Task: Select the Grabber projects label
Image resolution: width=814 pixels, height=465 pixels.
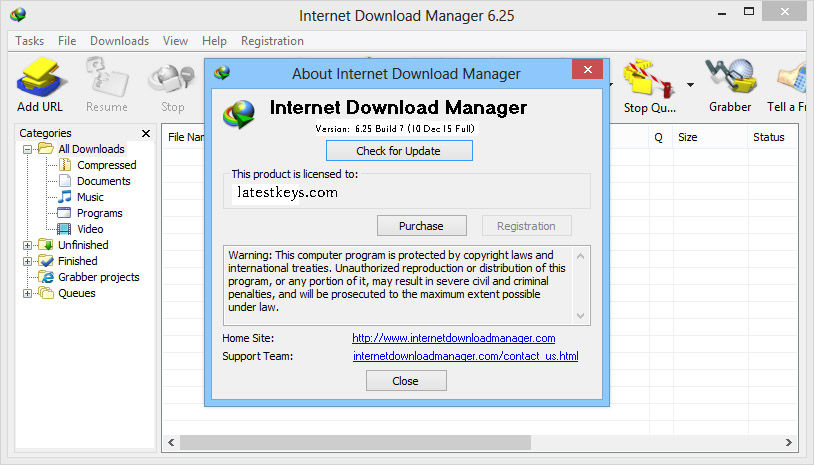Action: tap(99, 277)
